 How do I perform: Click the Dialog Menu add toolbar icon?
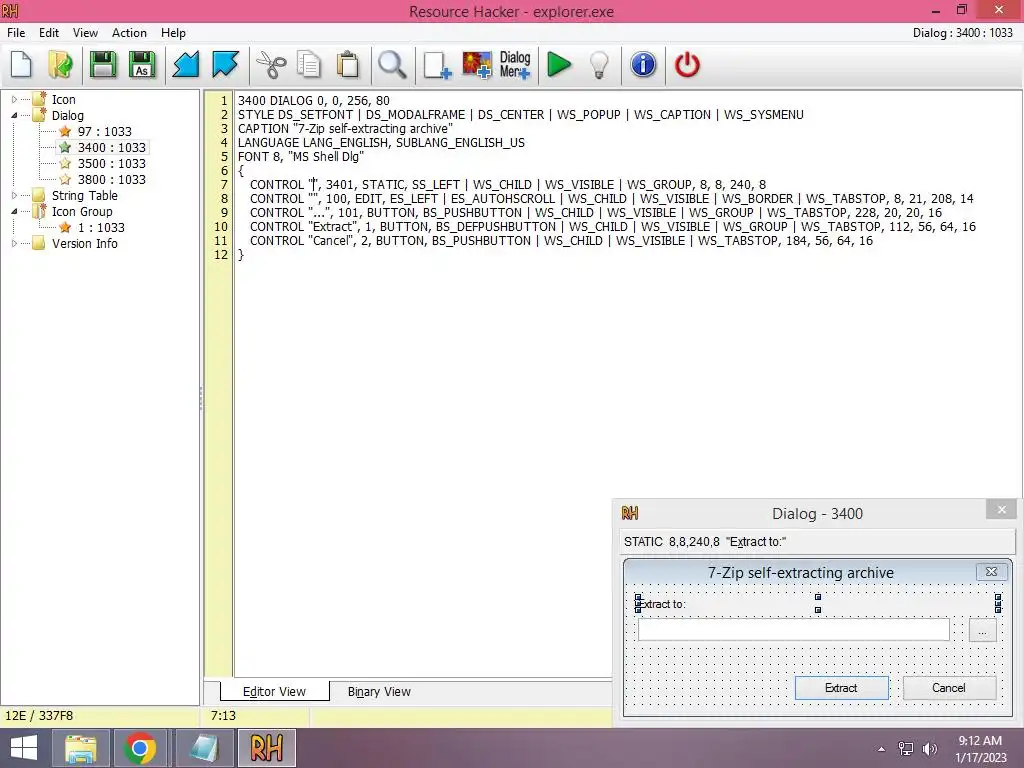coord(515,65)
